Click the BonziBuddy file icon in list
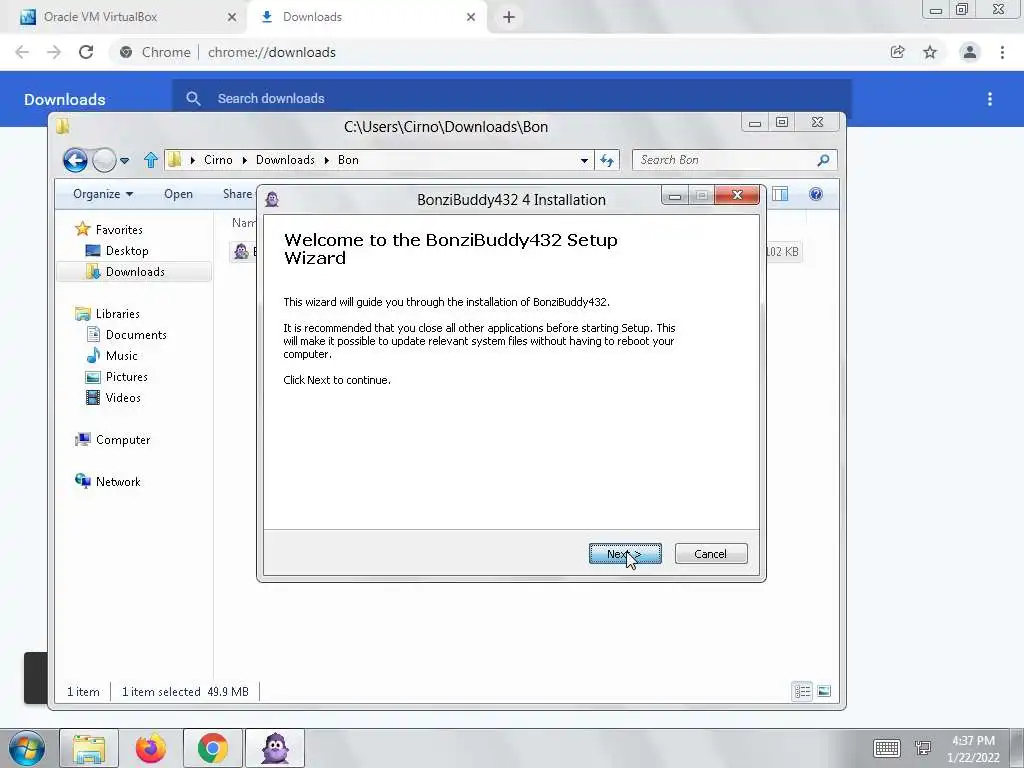This screenshot has width=1024, height=768. (x=241, y=251)
